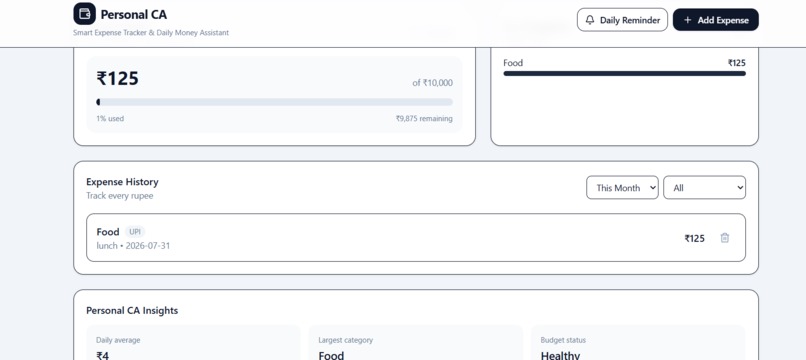
Task: Click the Food label in category breakdown
Action: click(513, 63)
